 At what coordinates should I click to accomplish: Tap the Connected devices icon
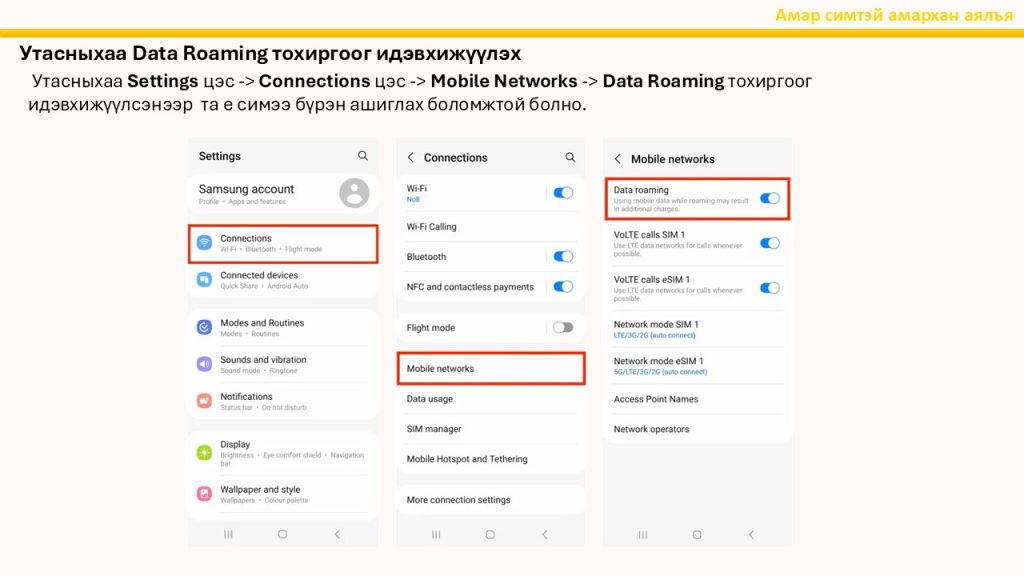[x=204, y=280]
